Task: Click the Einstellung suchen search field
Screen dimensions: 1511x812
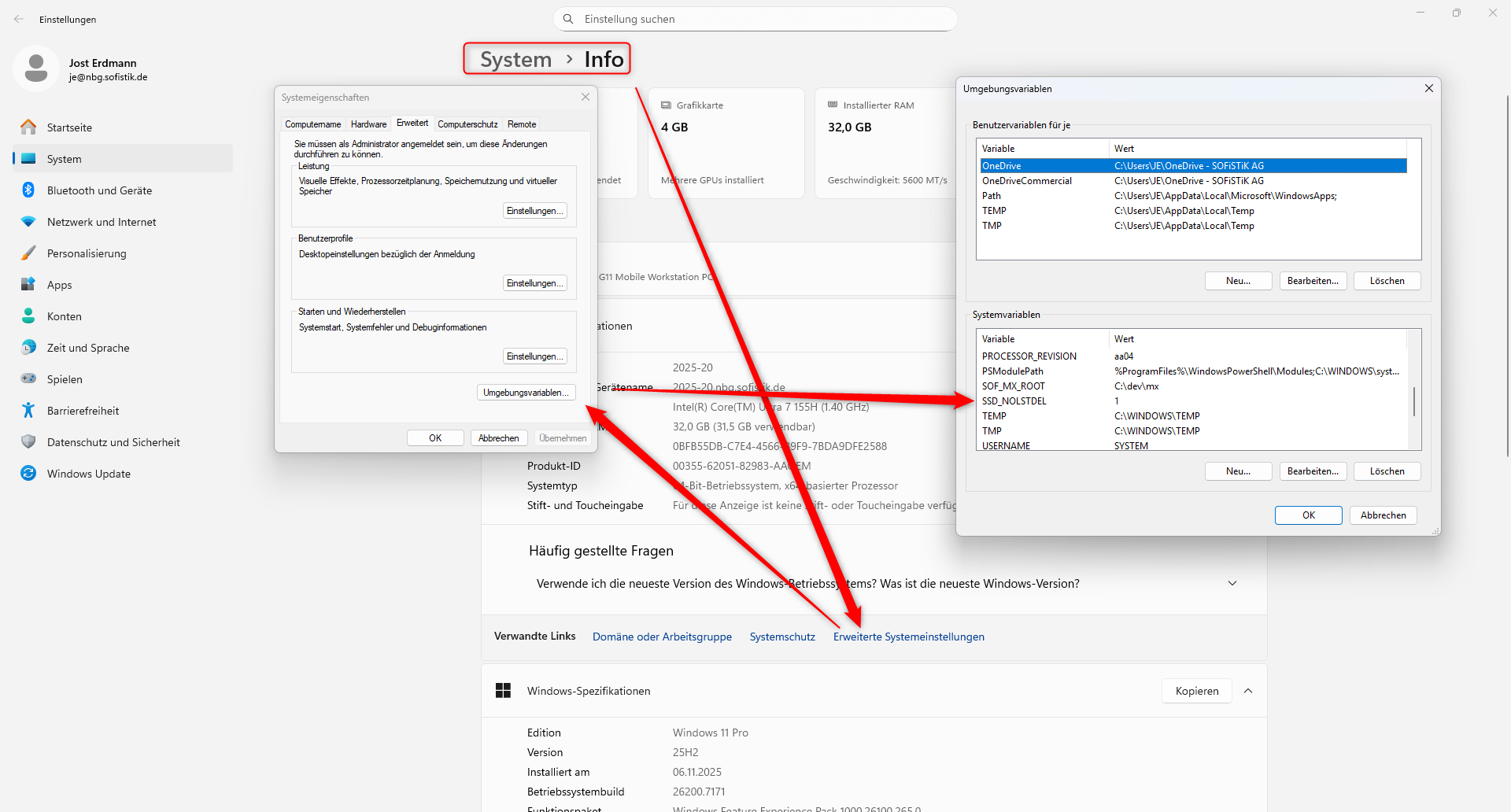Action: (755, 20)
